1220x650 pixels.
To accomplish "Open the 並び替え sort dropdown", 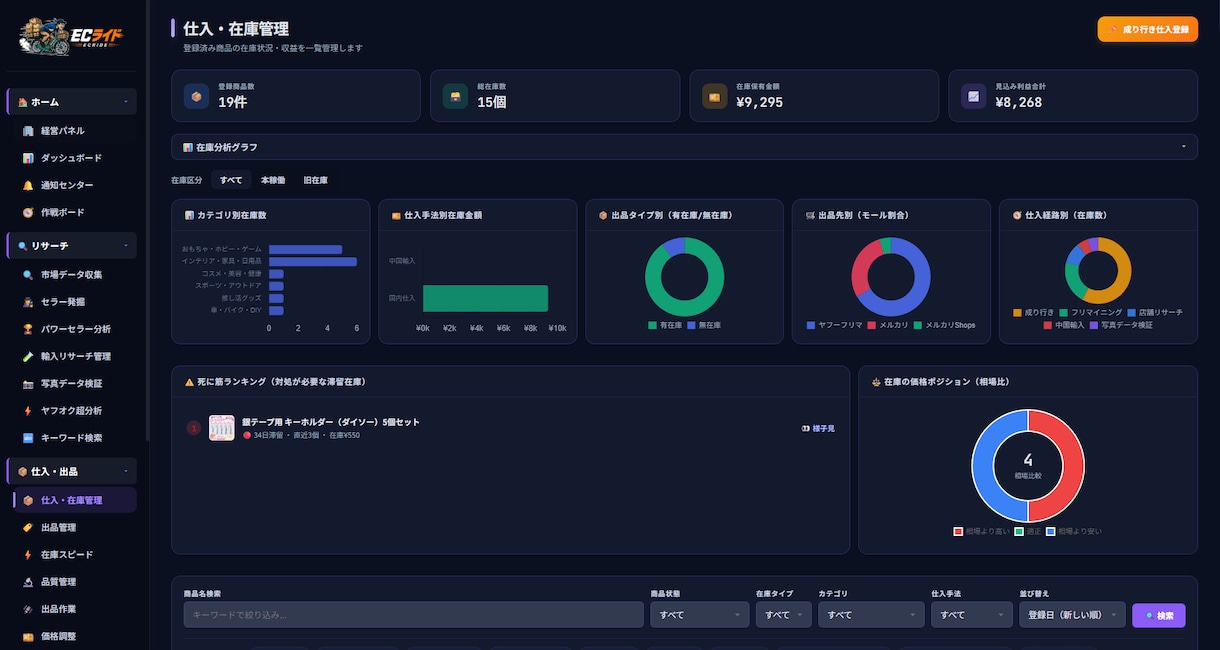I will pos(1071,615).
